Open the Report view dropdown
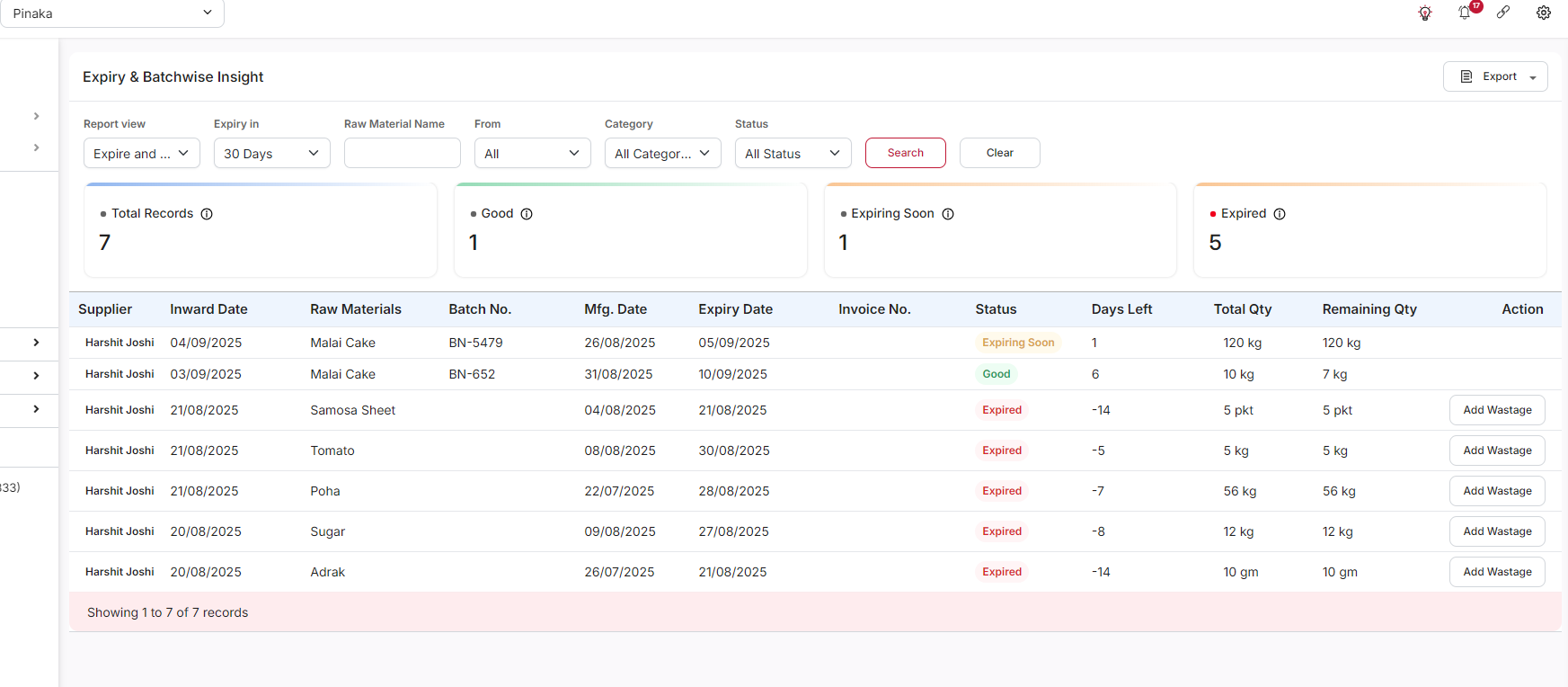Screen dimensions: 1568x687 142,153
